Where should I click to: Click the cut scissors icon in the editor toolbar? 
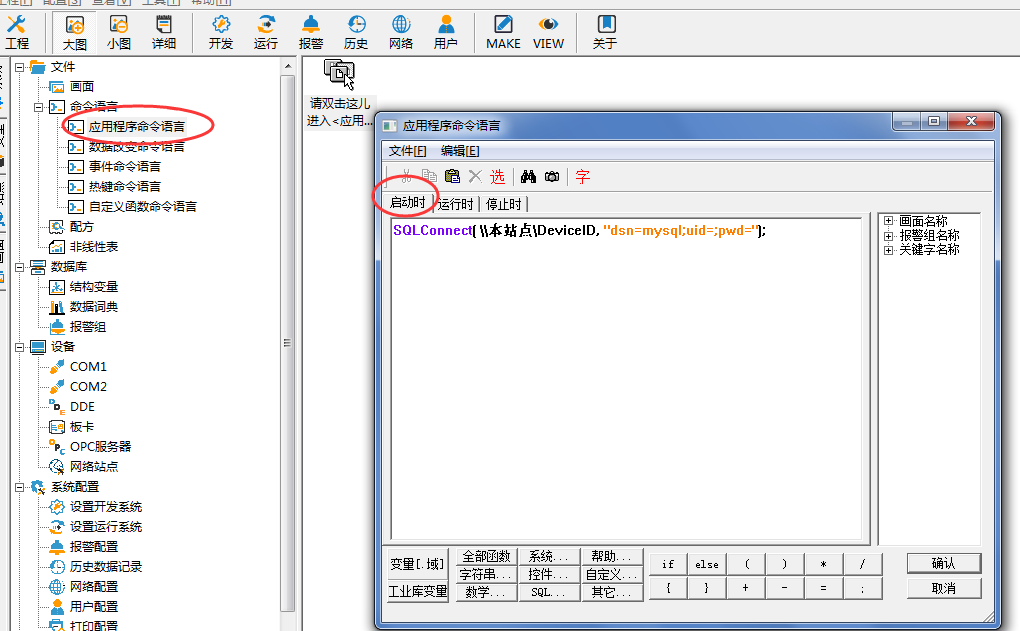point(407,176)
